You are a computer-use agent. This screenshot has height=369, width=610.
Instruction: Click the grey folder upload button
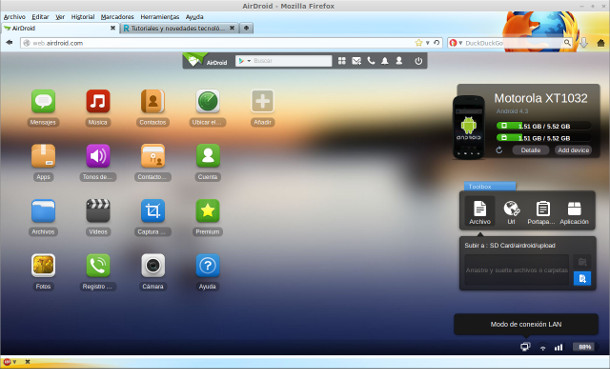[x=582, y=262]
